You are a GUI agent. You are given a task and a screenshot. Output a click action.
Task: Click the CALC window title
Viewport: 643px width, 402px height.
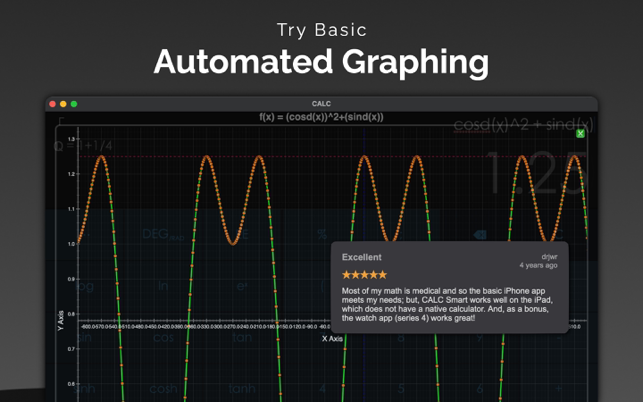point(321,104)
